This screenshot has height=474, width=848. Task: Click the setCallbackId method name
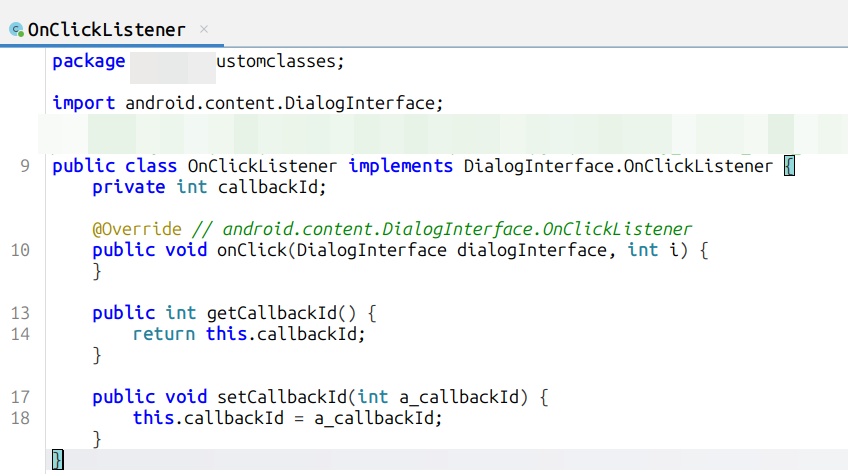[282, 397]
